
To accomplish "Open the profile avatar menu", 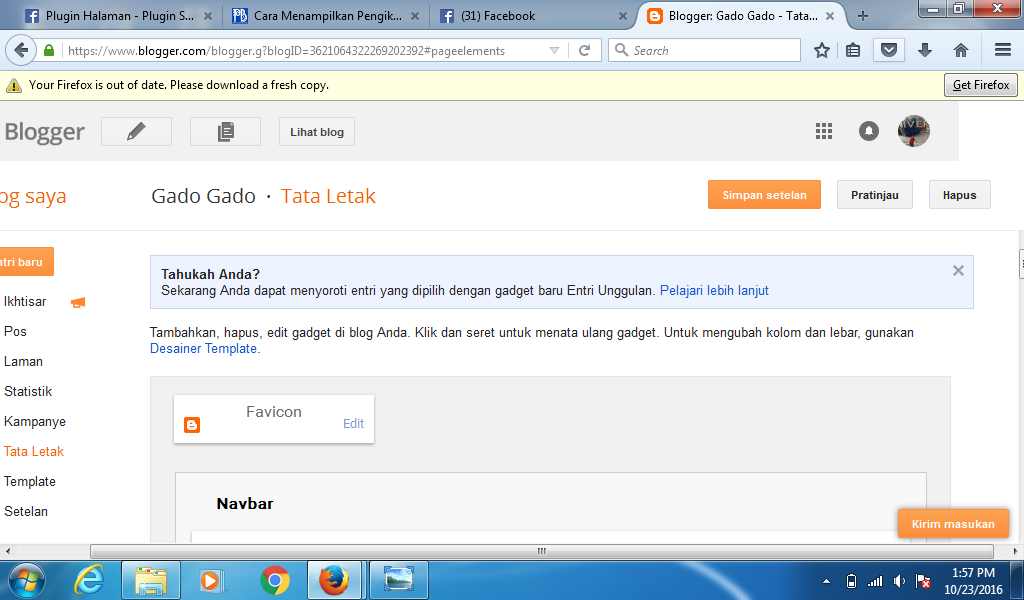I will click(x=913, y=131).
